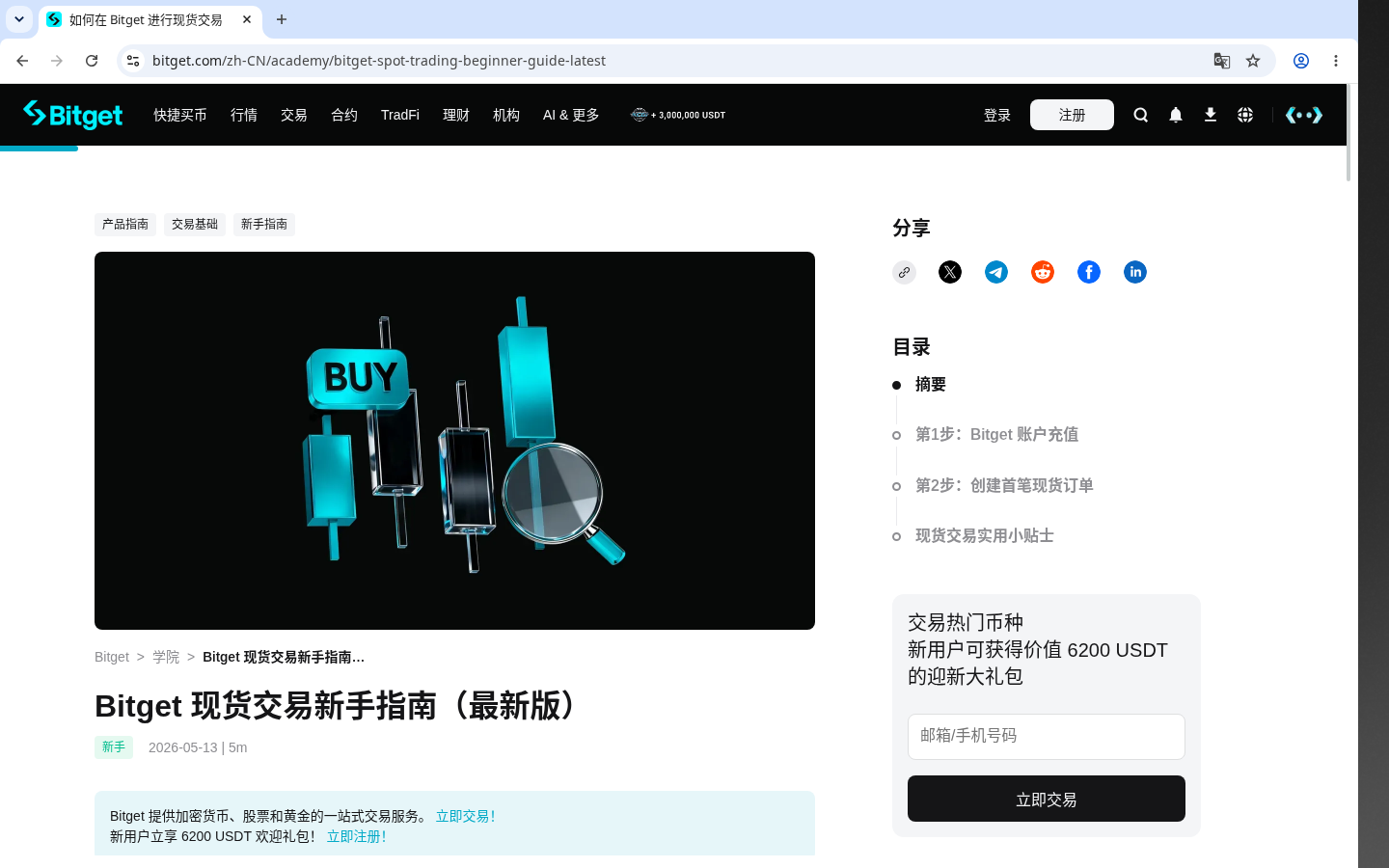
Task: Click the 邮箱/手机号码 input field
Action: pyautogui.click(x=1047, y=737)
